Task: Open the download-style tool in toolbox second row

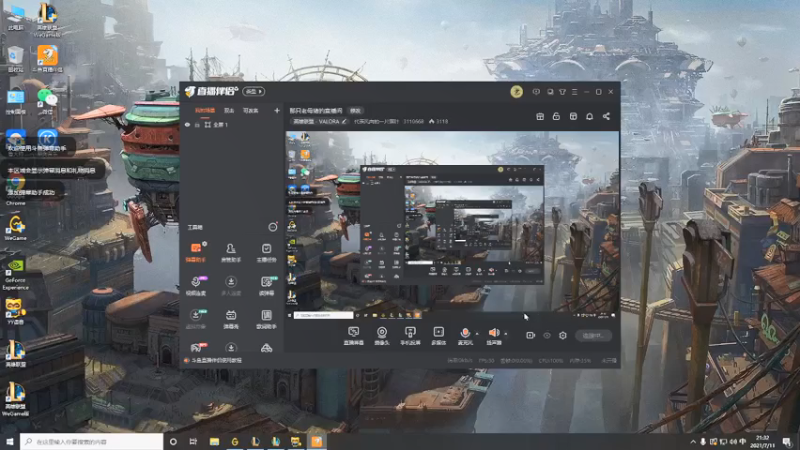Action: 231,286
